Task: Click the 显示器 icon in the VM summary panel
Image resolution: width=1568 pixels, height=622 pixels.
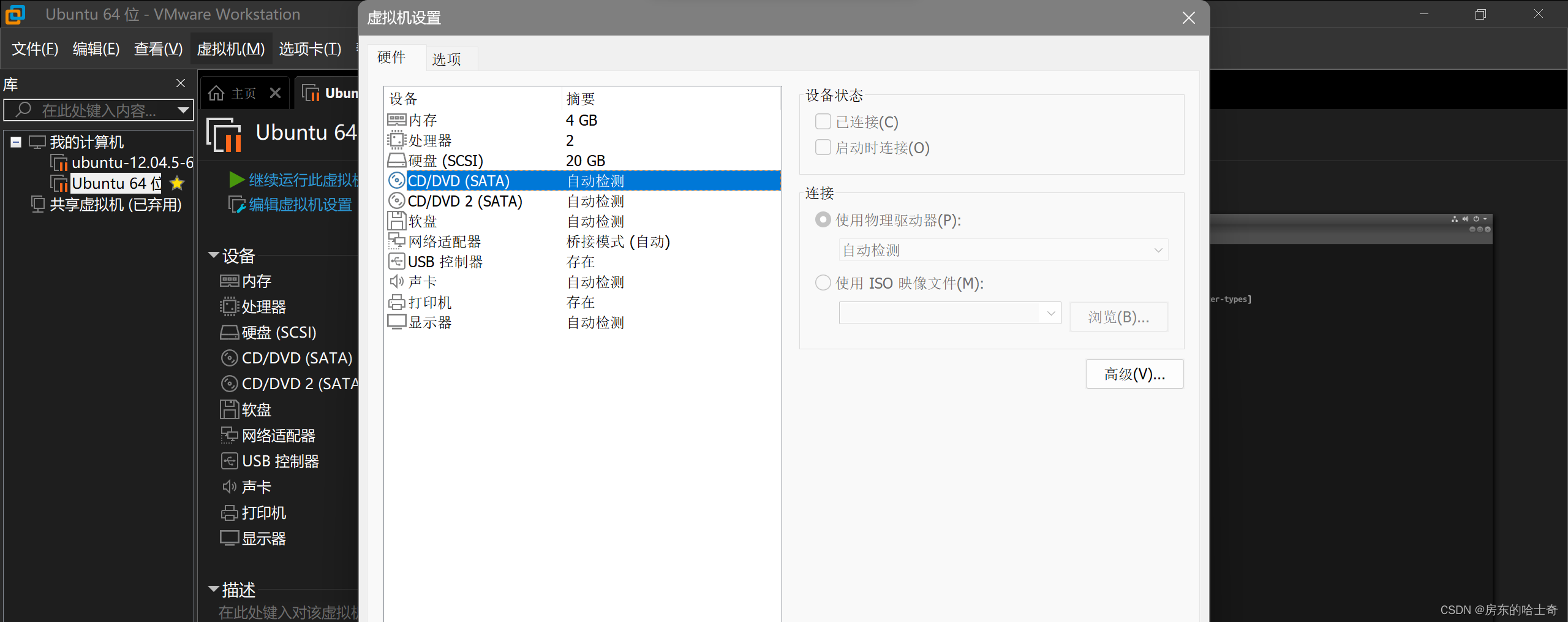Action: pos(229,538)
